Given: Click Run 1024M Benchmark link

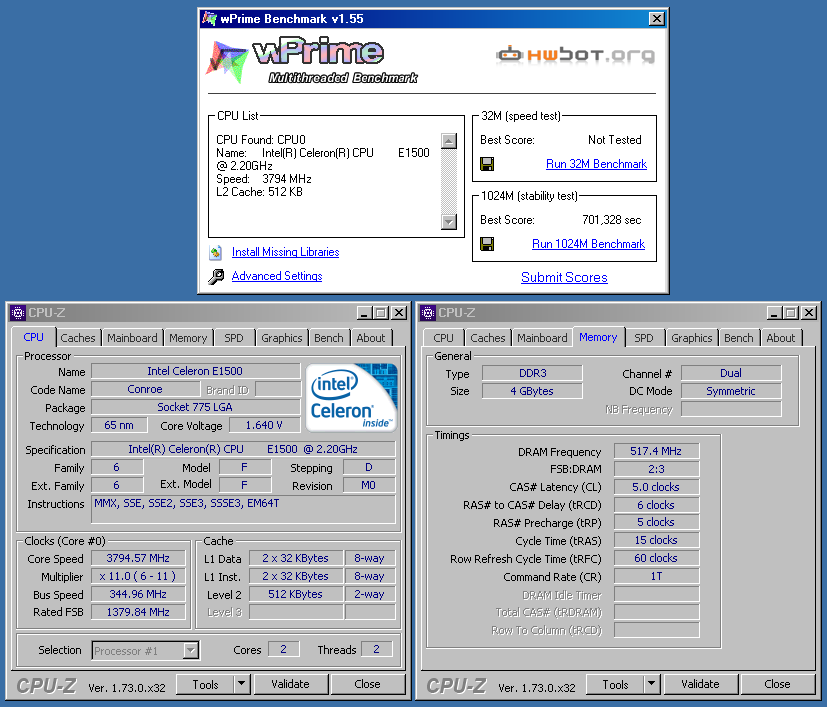Looking at the screenshot, I should coord(588,244).
